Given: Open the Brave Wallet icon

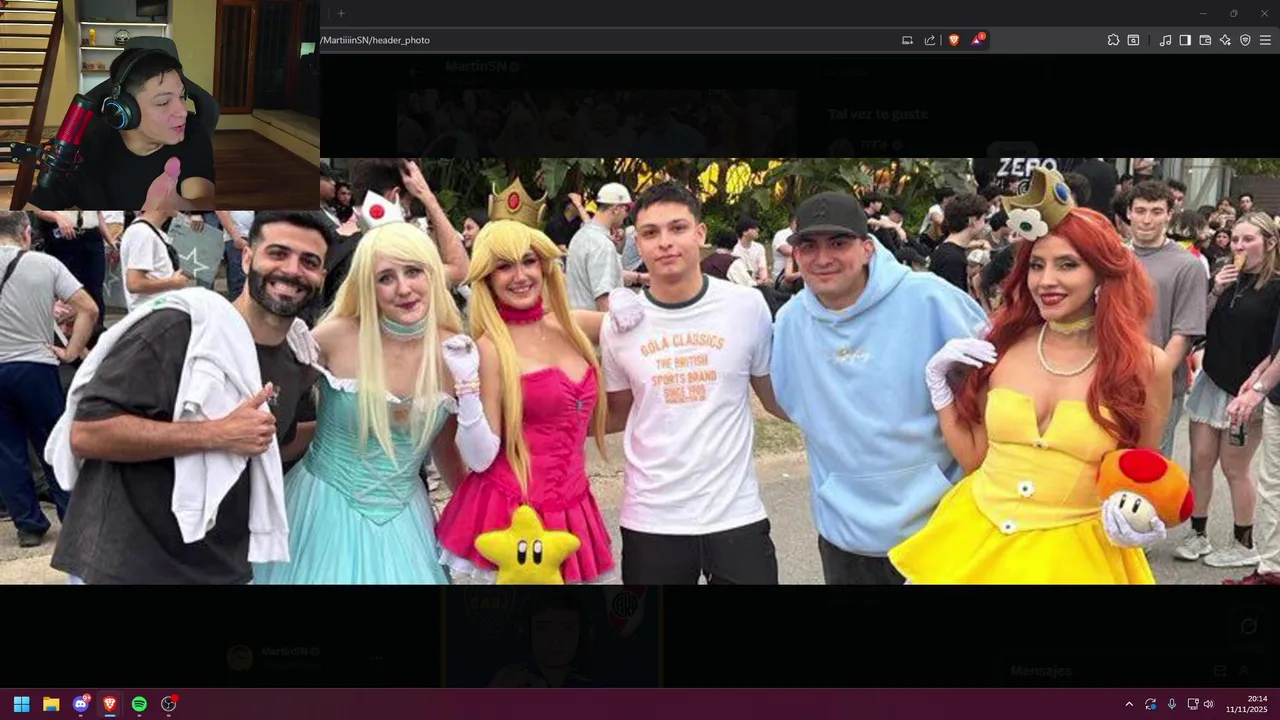Looking at the screenshot, I should [1205, 40].
